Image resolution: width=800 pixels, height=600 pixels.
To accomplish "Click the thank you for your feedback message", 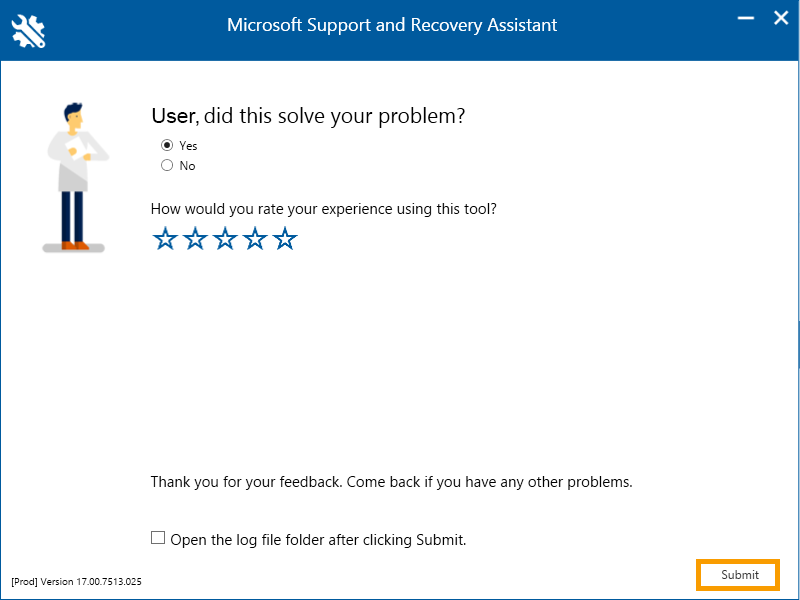I will pyautogui.click(x=391, y=482).
